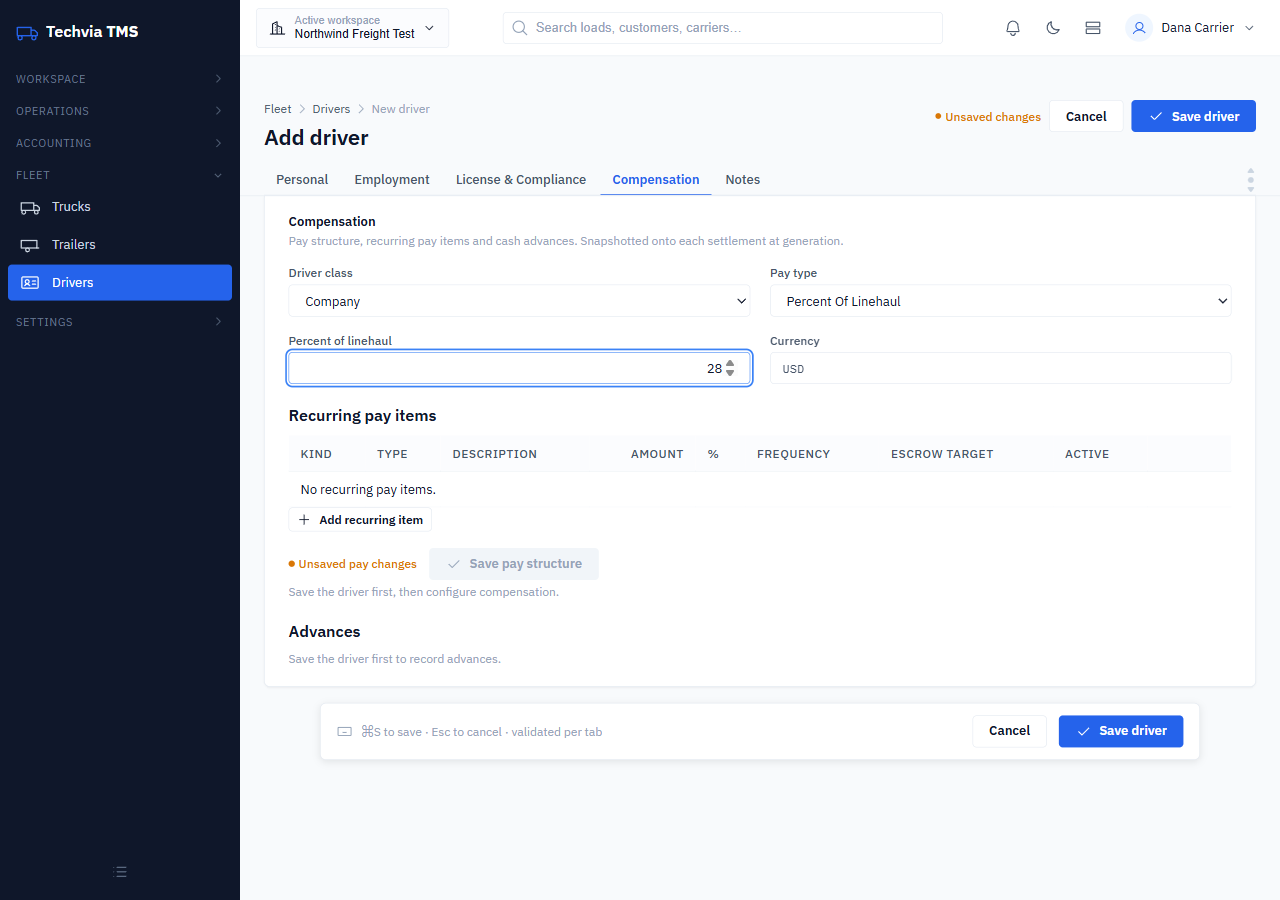Image resolution: width=1280 pixels, height=900 pixels.
Task: Click the top Cancel button
Action: (x=1086, y=116)
